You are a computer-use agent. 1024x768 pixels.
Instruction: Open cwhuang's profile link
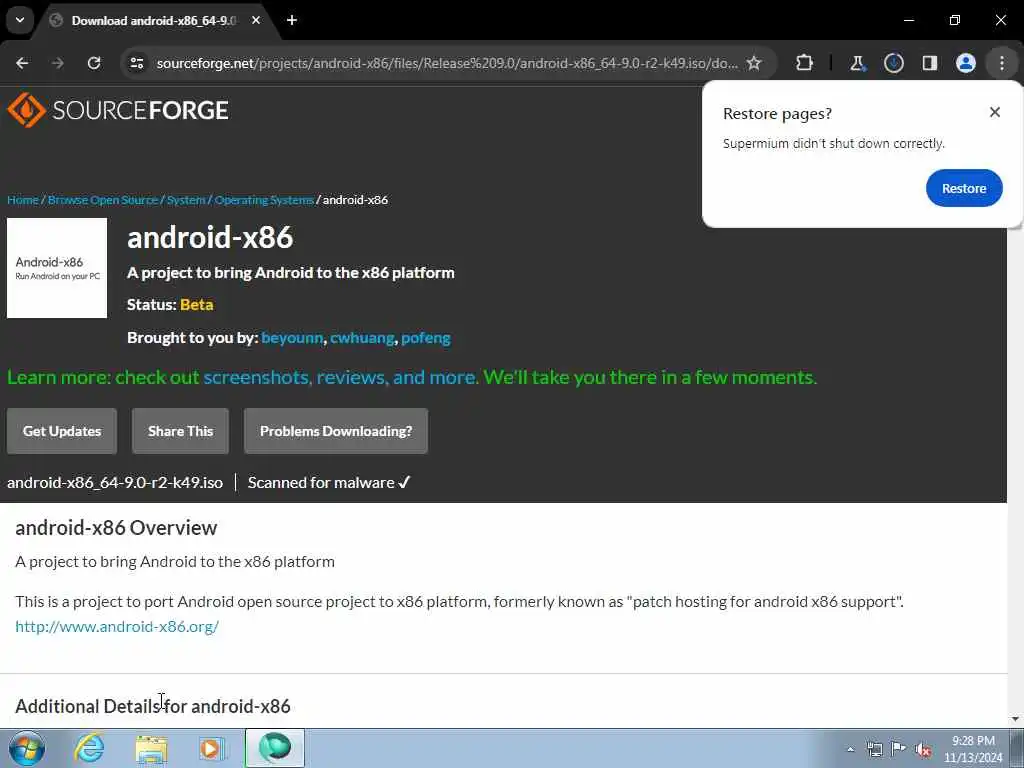[362, 338]
